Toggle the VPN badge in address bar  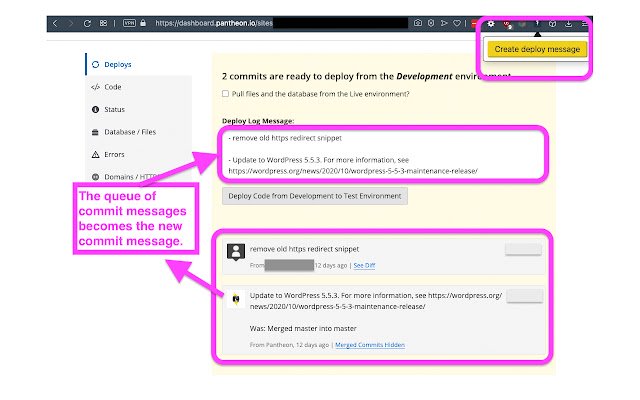129,23
